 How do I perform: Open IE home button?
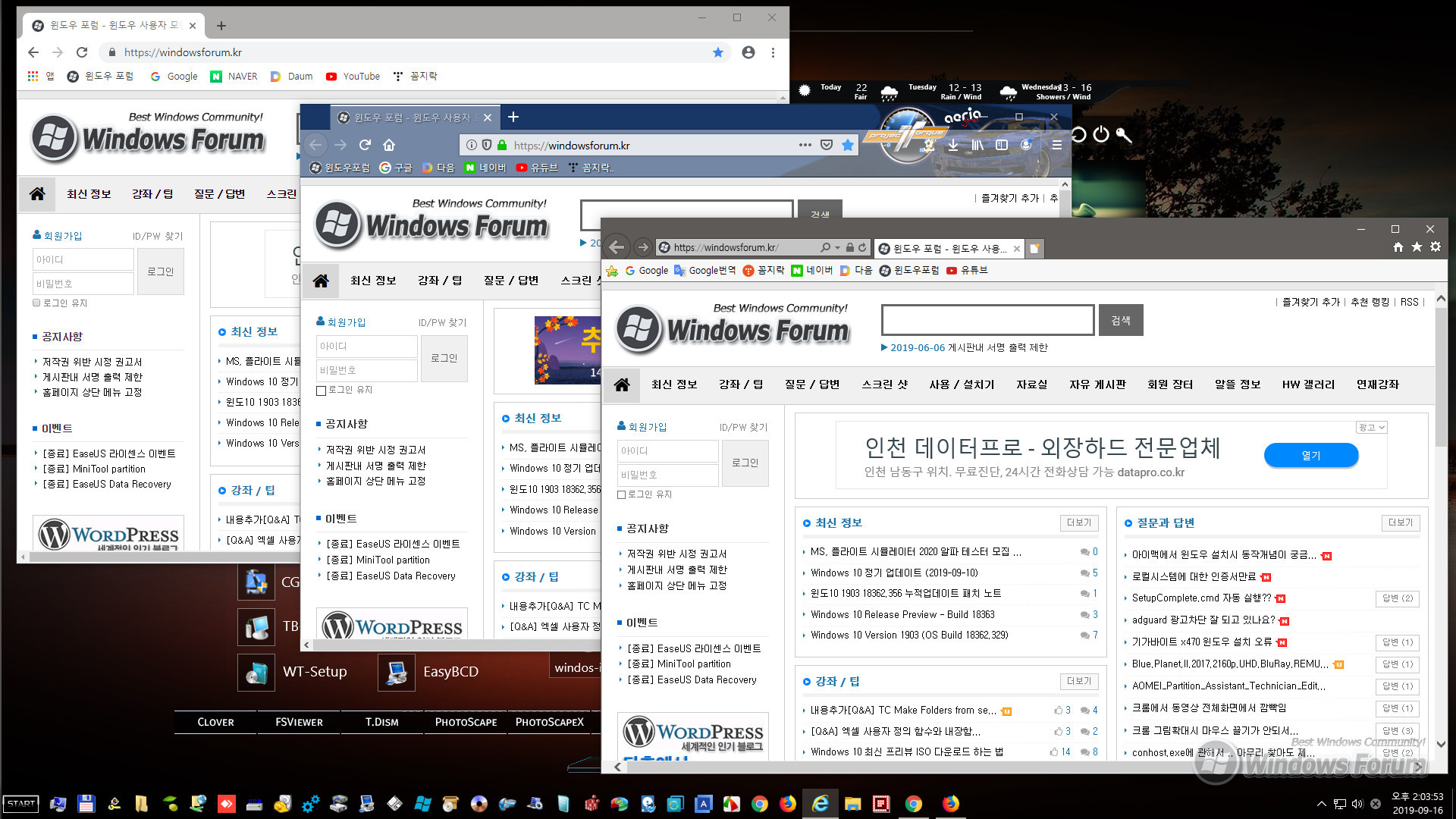coord(1398,247)
